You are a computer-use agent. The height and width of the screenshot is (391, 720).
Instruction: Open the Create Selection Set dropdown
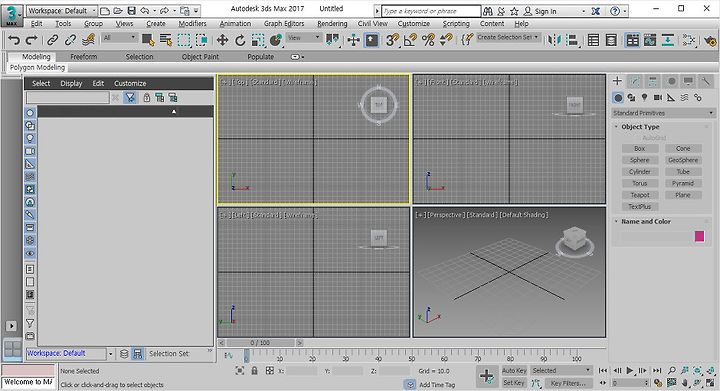pos(508,37)
